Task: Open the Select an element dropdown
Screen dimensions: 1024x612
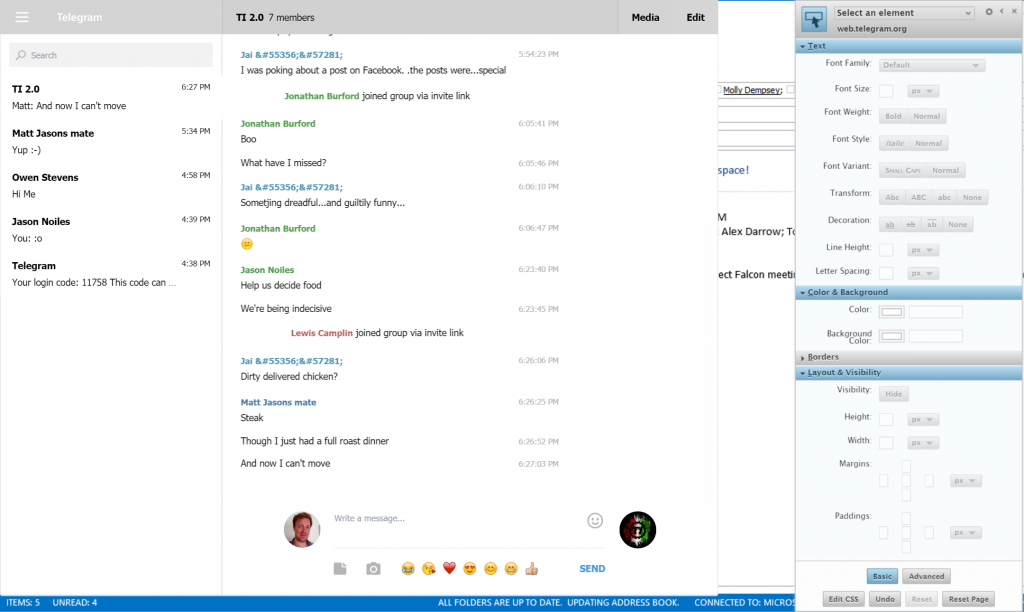Action: click(904, 12)
